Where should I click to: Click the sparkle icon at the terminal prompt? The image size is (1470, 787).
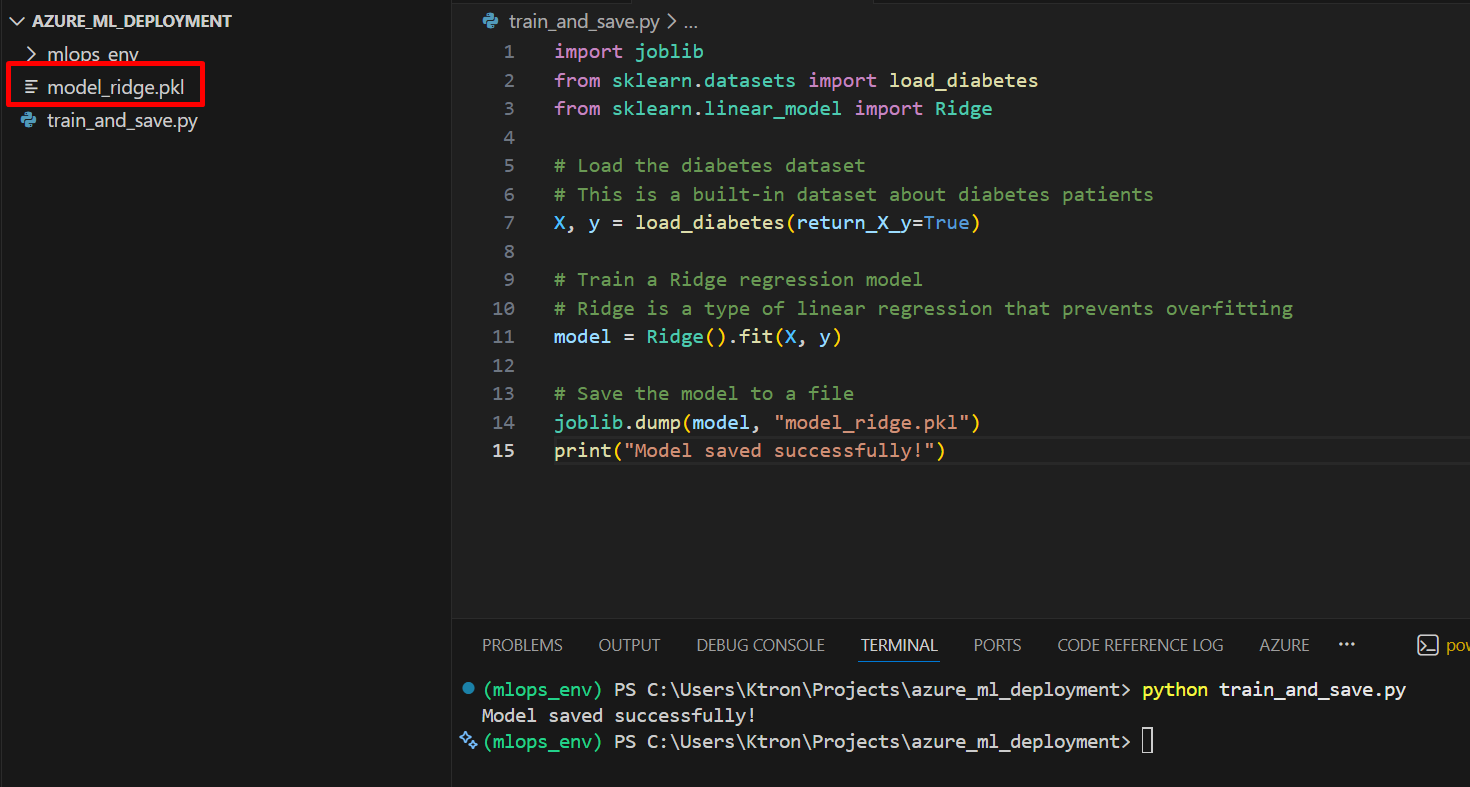point(467,741)
